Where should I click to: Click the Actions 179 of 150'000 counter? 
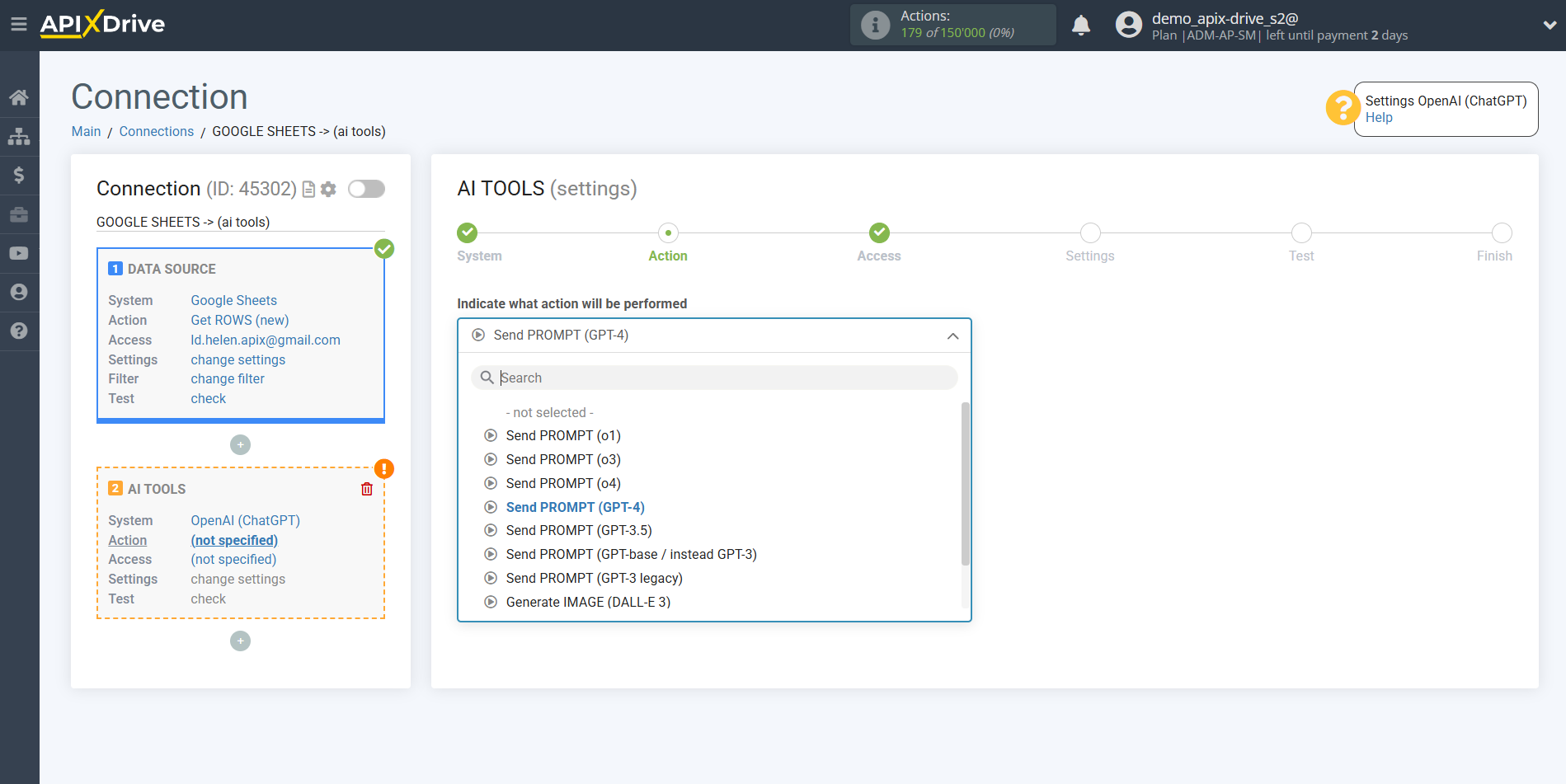953,25
